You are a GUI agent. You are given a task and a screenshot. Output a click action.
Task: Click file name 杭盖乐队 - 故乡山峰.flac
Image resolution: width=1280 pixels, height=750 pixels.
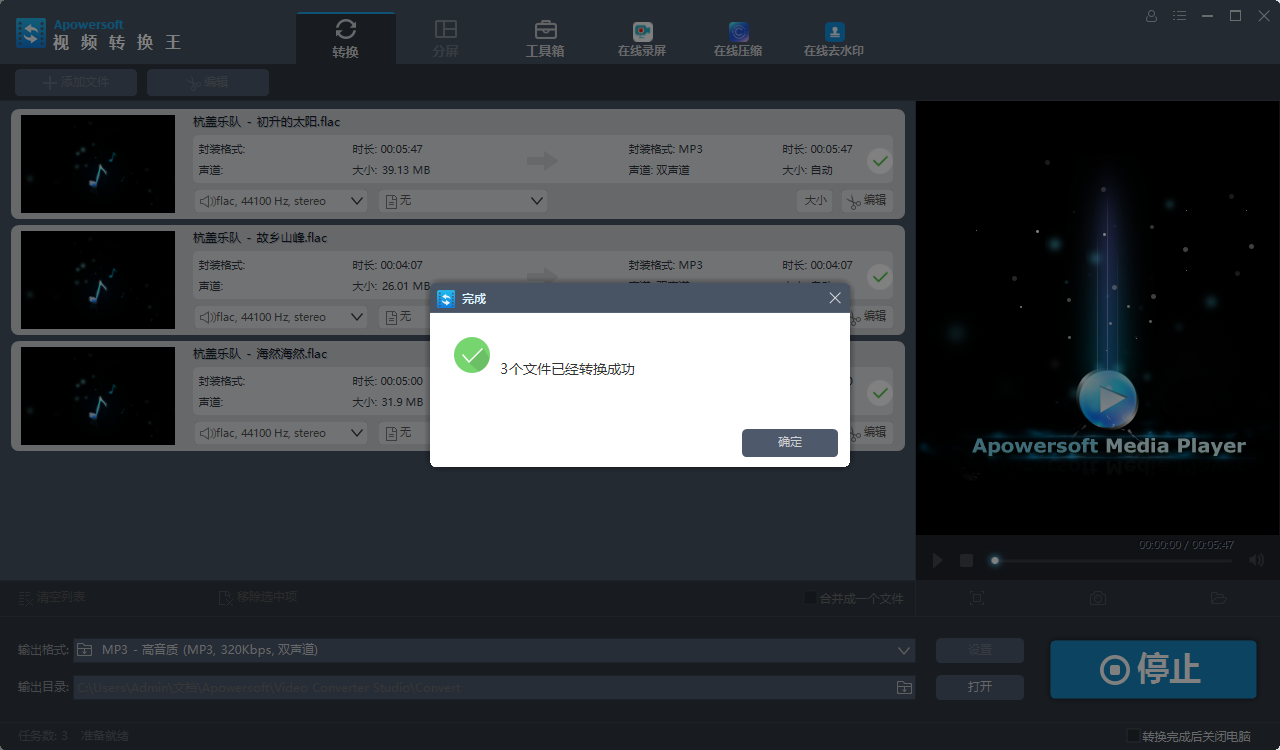tap(260, 238)
